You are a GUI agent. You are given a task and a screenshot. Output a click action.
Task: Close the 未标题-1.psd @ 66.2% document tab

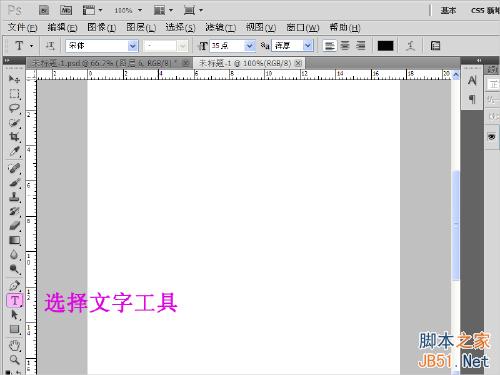[186, 63]
